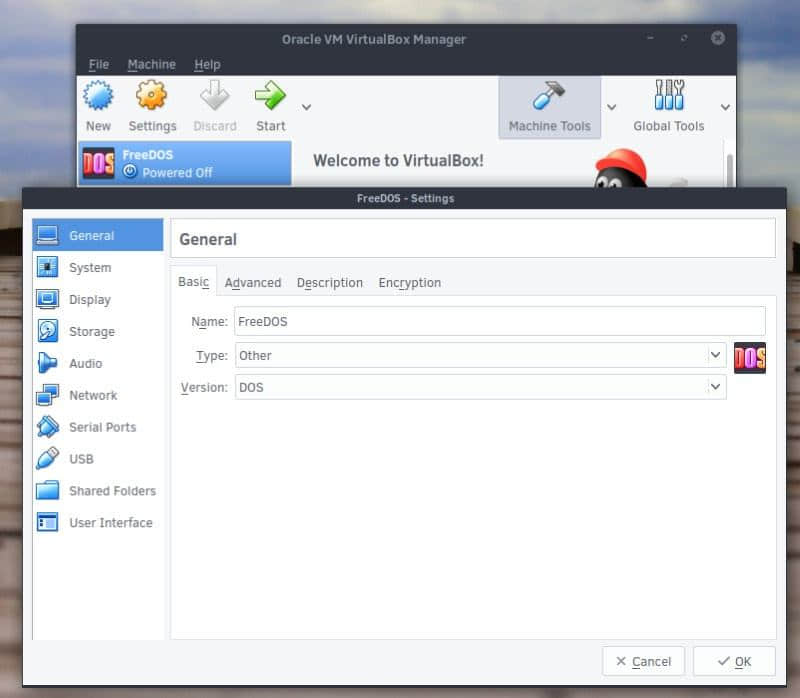Switch to the Encryption tab

(410, 282)
